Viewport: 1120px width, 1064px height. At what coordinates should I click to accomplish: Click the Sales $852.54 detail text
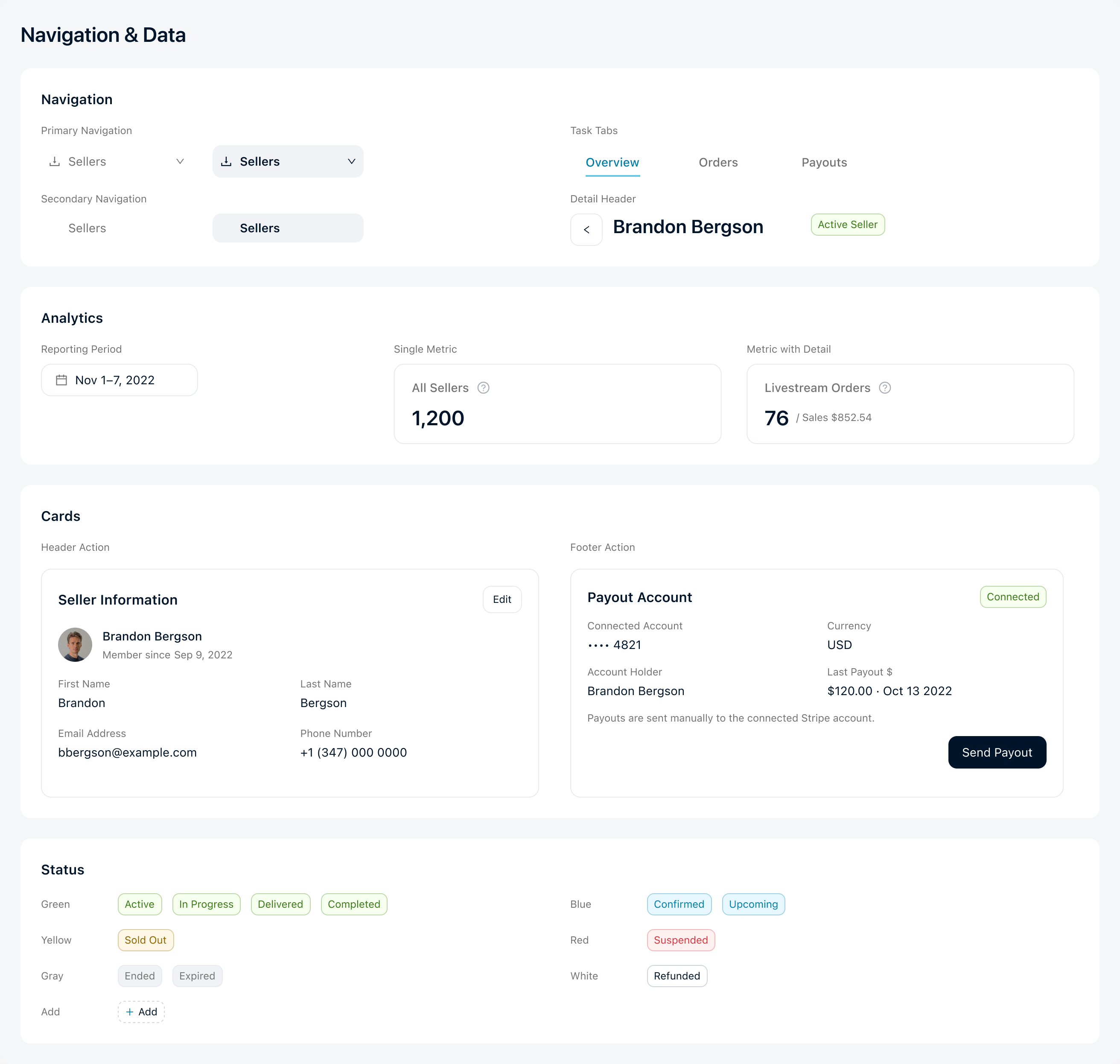(834, 418)
